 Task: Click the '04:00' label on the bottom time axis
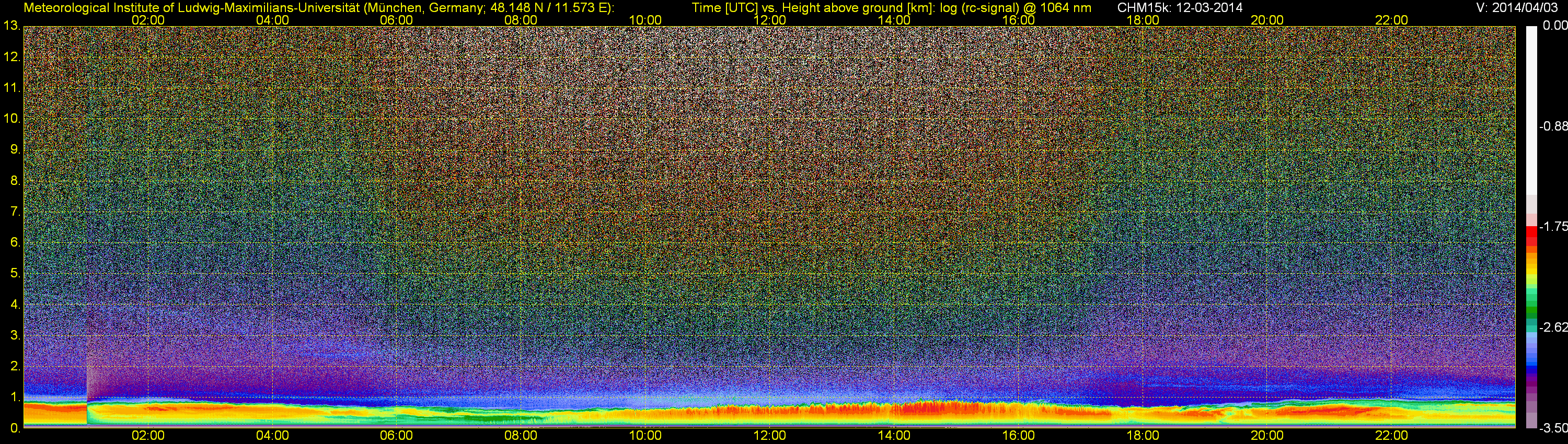click(x=272, y=436)
